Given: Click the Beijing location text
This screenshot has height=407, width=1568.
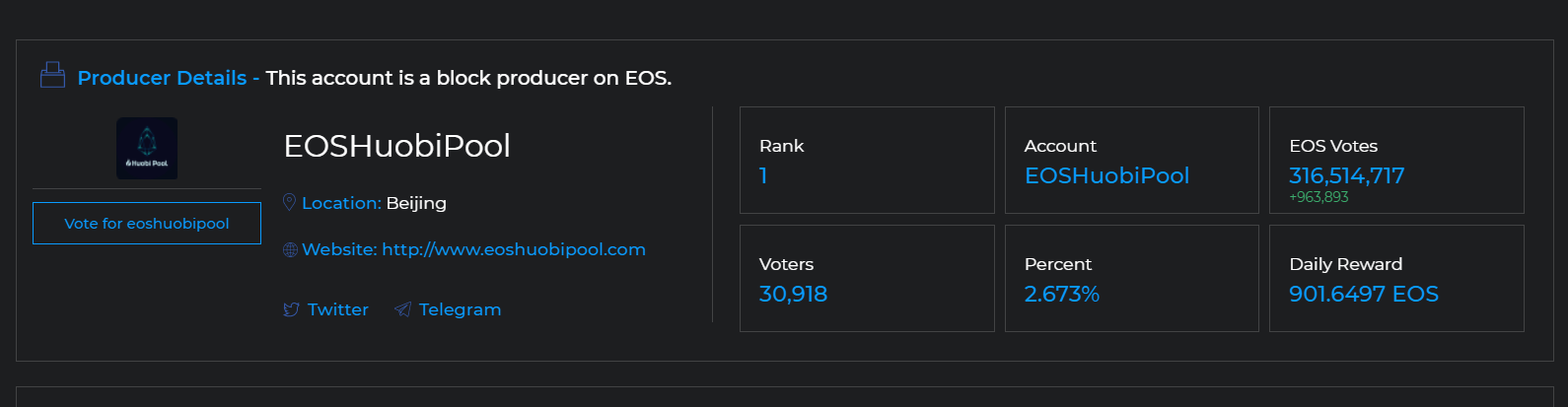Looking at the screenshot, I should [x=416, y=203].
